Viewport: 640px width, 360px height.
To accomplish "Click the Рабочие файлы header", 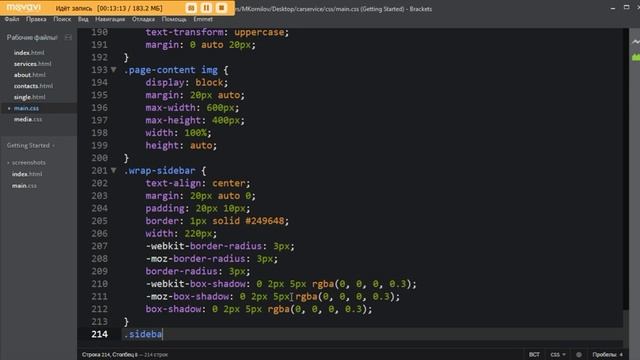I will pyautogui.click(x=32, y=38).
